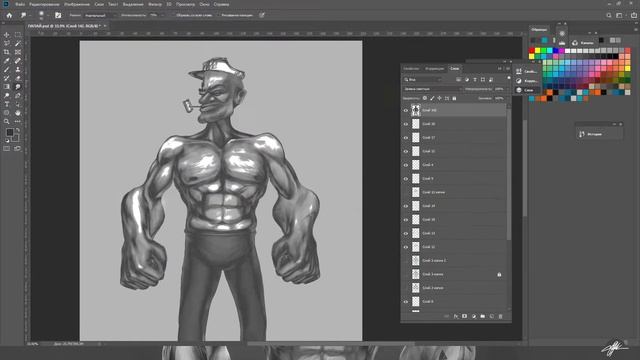
Task: Toggle visibility of Слой 9
Action: [x=406, y=179]
